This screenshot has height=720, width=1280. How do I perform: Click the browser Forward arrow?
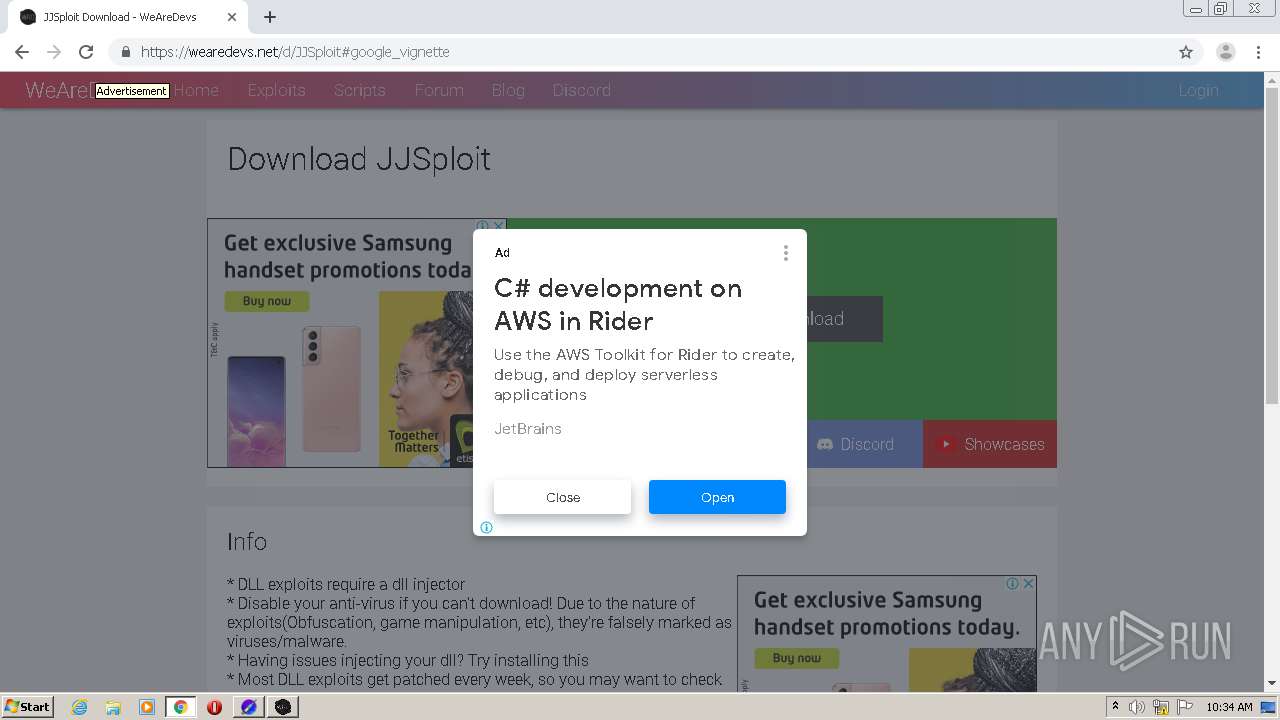click(54, 52)
